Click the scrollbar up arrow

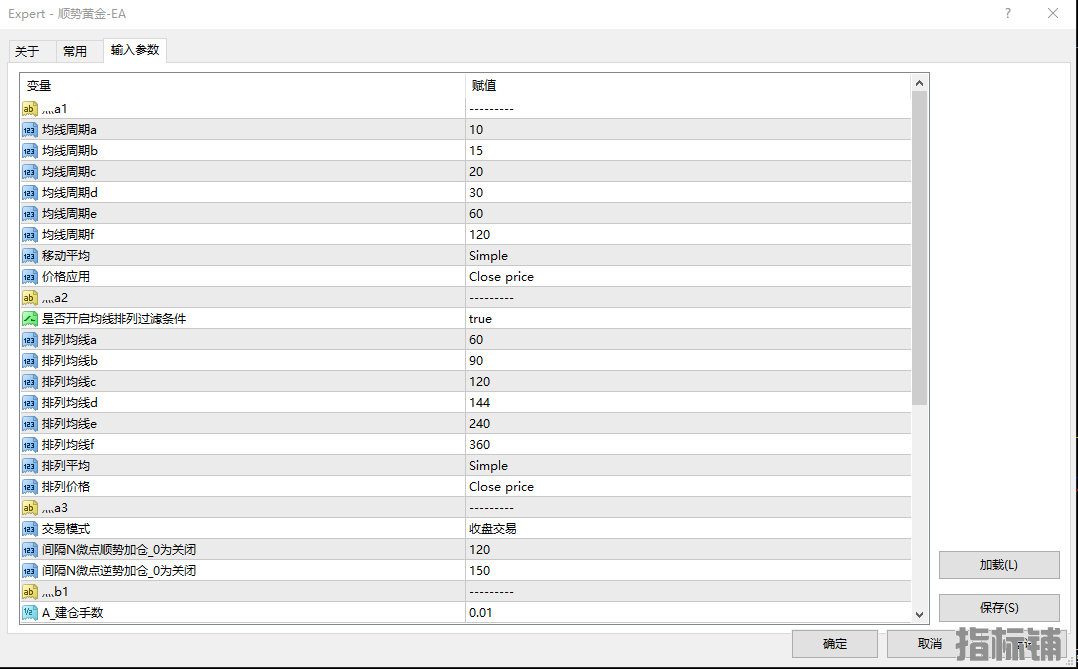click(919, 83)
